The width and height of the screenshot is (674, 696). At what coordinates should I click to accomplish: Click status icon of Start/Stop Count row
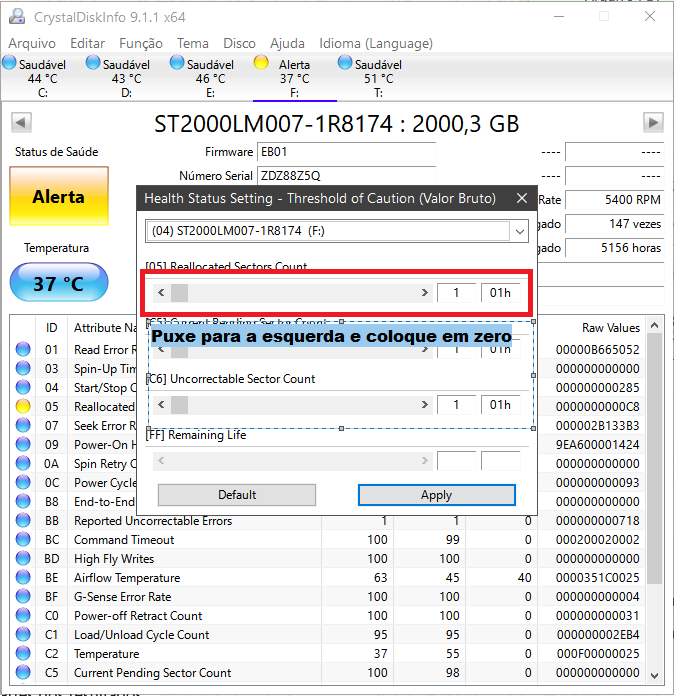click(23, 388)
